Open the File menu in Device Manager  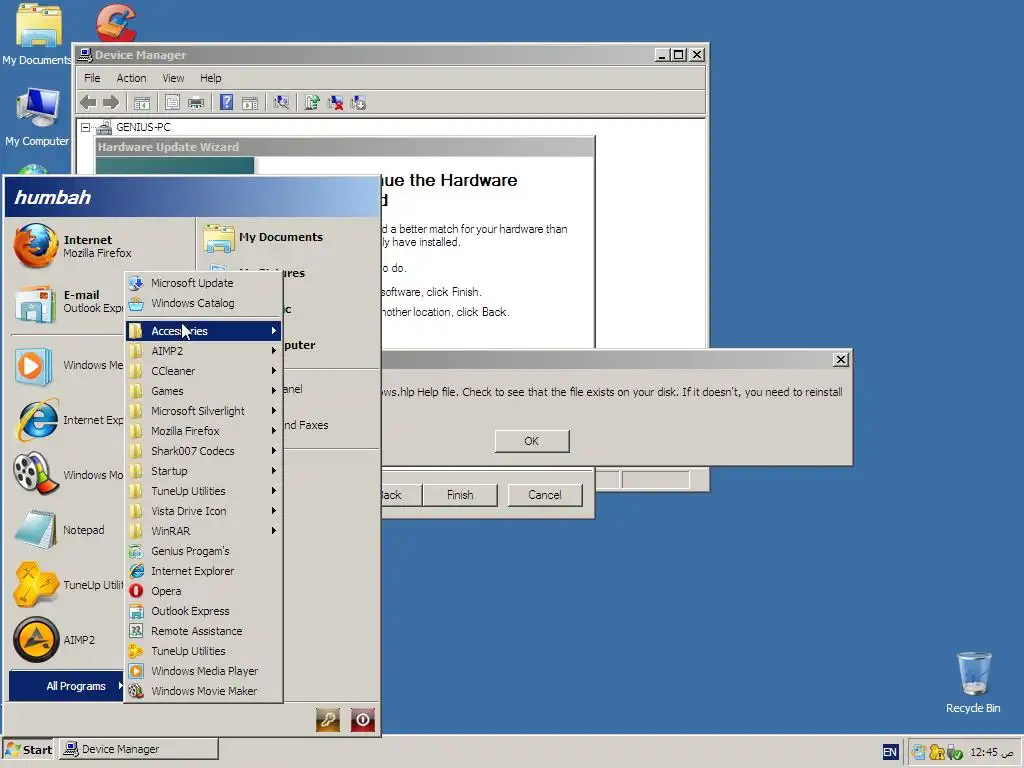pyautogui.click(x=92, y=78)
